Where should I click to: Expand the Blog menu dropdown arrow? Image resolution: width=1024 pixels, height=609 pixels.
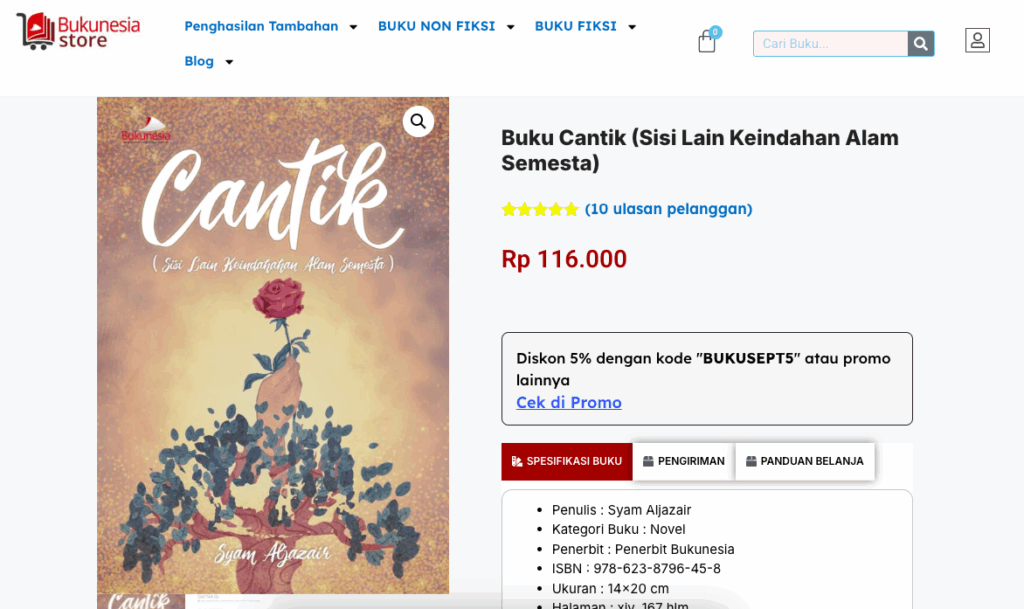click(229, 62)
